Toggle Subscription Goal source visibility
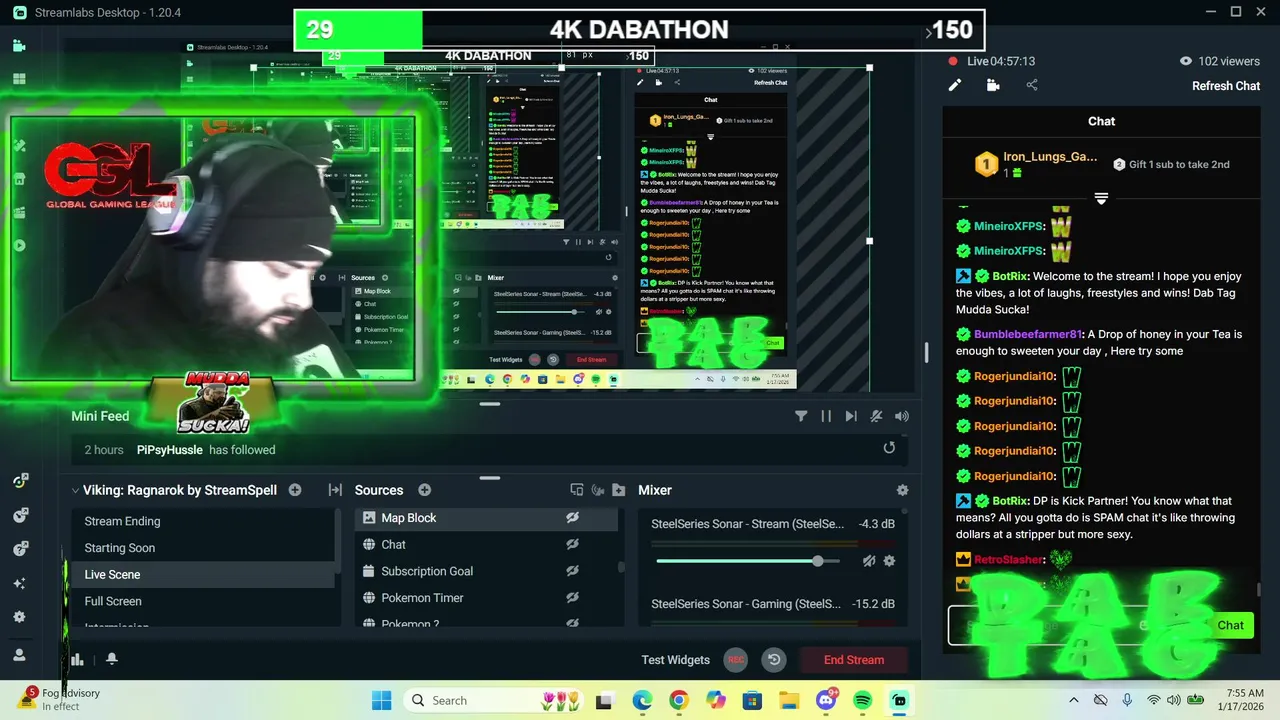The width and height of the screenshot is (1280, 720). point(572,571)
